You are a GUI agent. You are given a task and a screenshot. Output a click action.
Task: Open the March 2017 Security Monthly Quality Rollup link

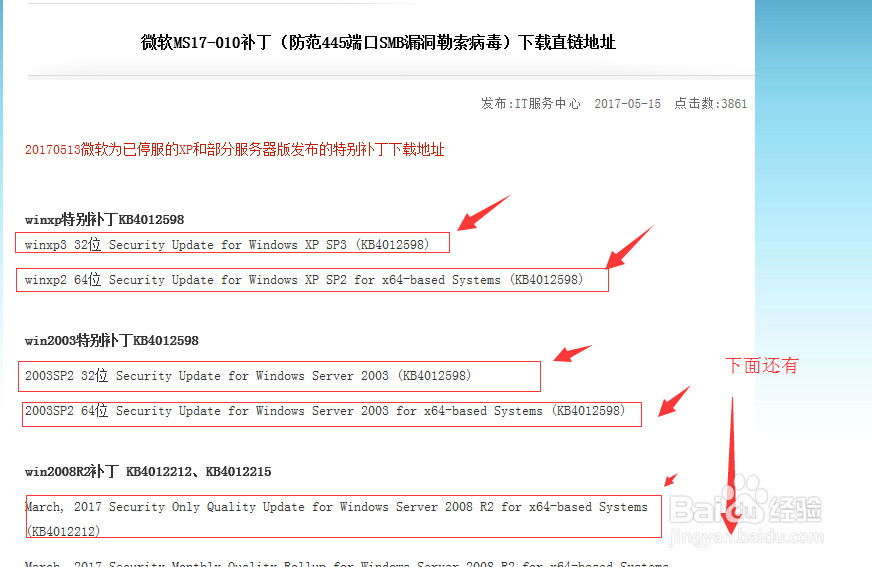[346, 563]
